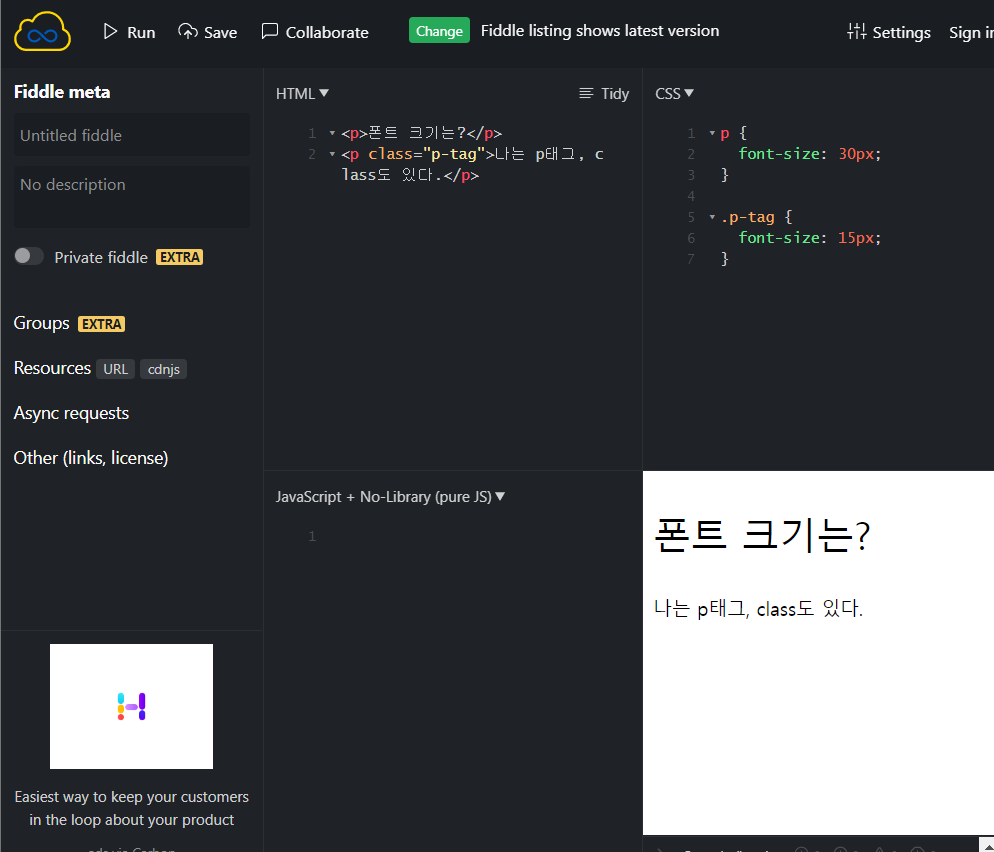Open the Collaborate option
Image resolution: width=994 pixels, height=852 pixels.
coord(315,32)
